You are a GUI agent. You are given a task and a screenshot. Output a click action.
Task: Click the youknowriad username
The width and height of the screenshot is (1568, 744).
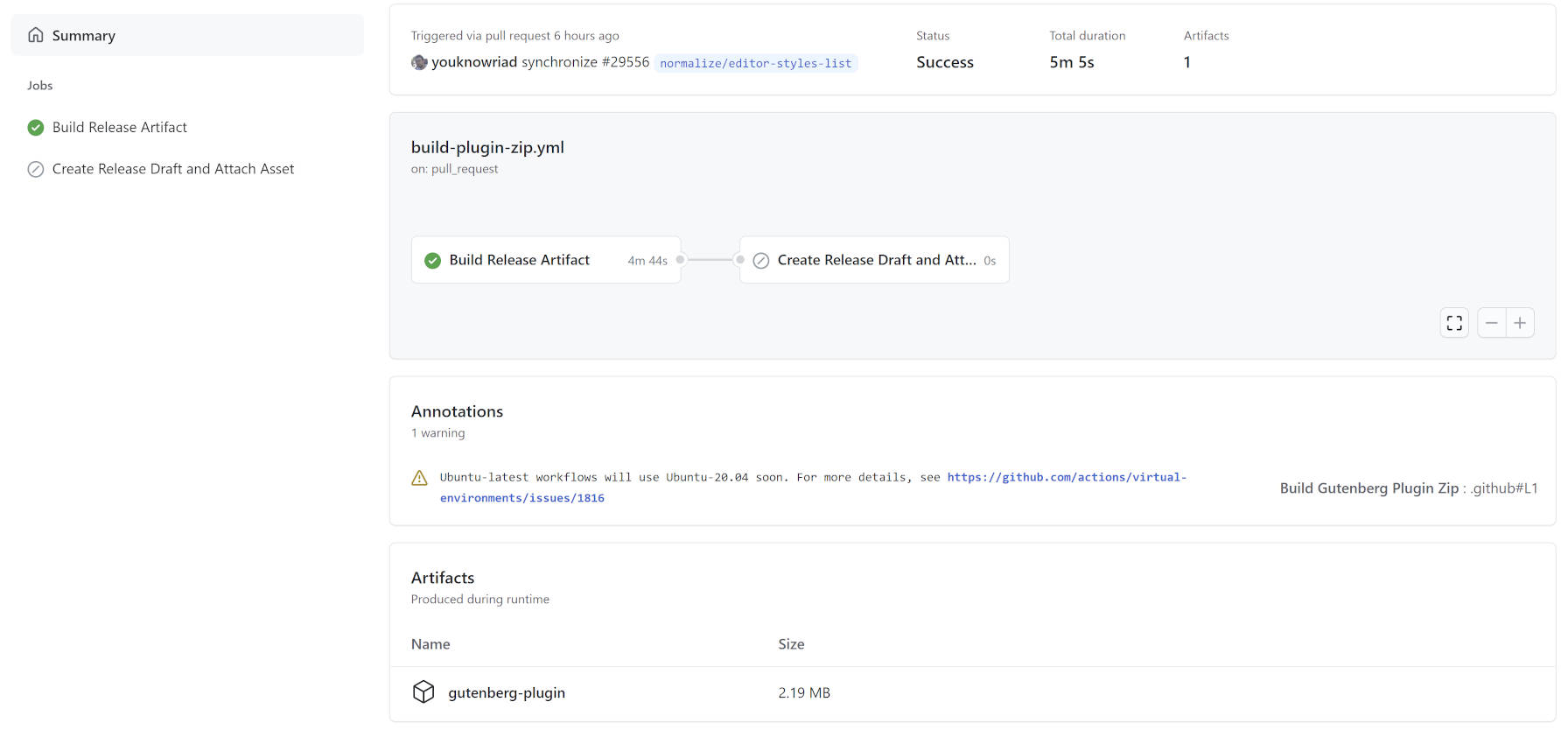pos(474,63)
